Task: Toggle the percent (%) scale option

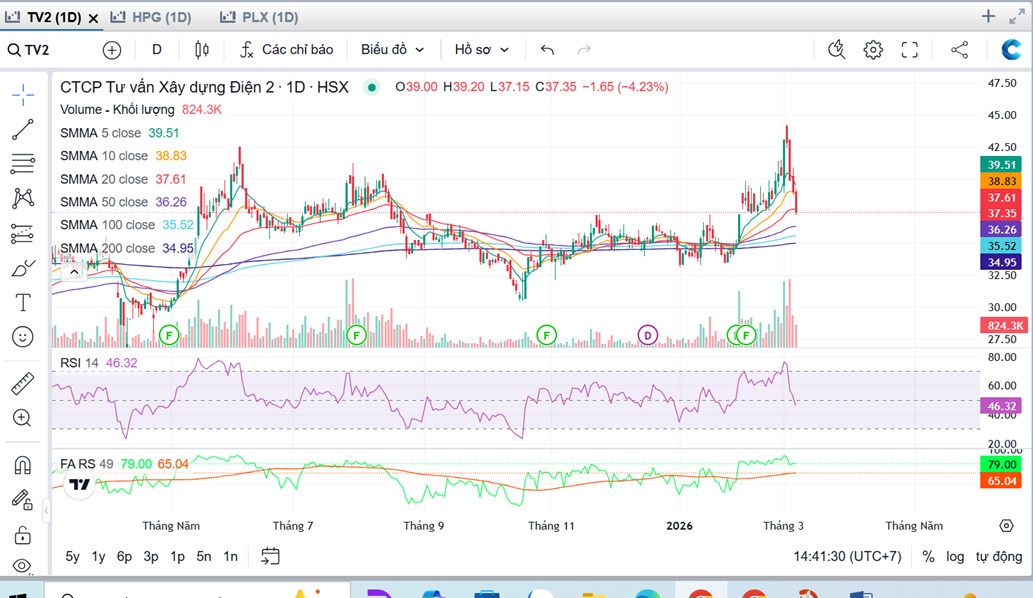Action: pos(928,556)
